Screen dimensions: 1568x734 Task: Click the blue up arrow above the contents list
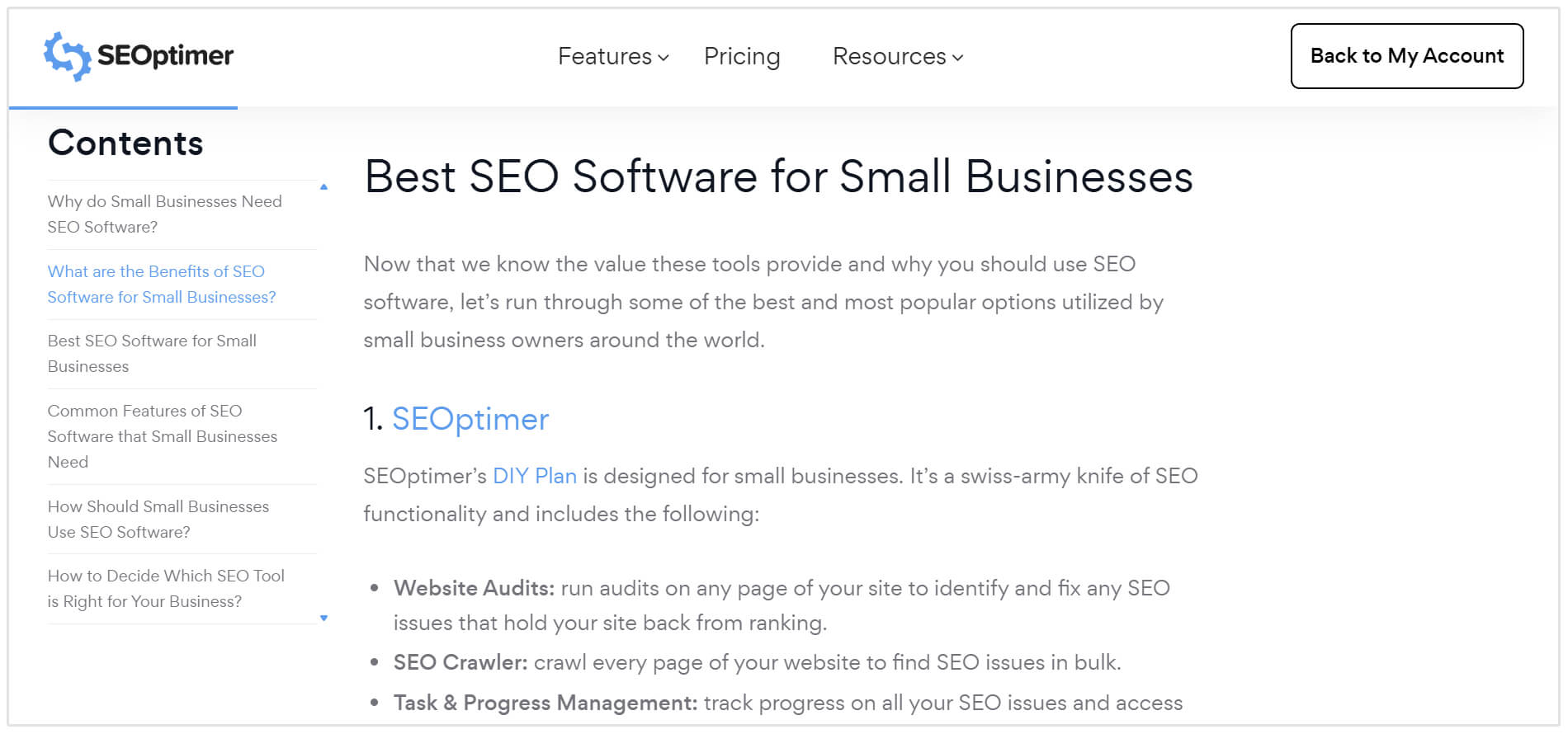(x=324, y=186)
